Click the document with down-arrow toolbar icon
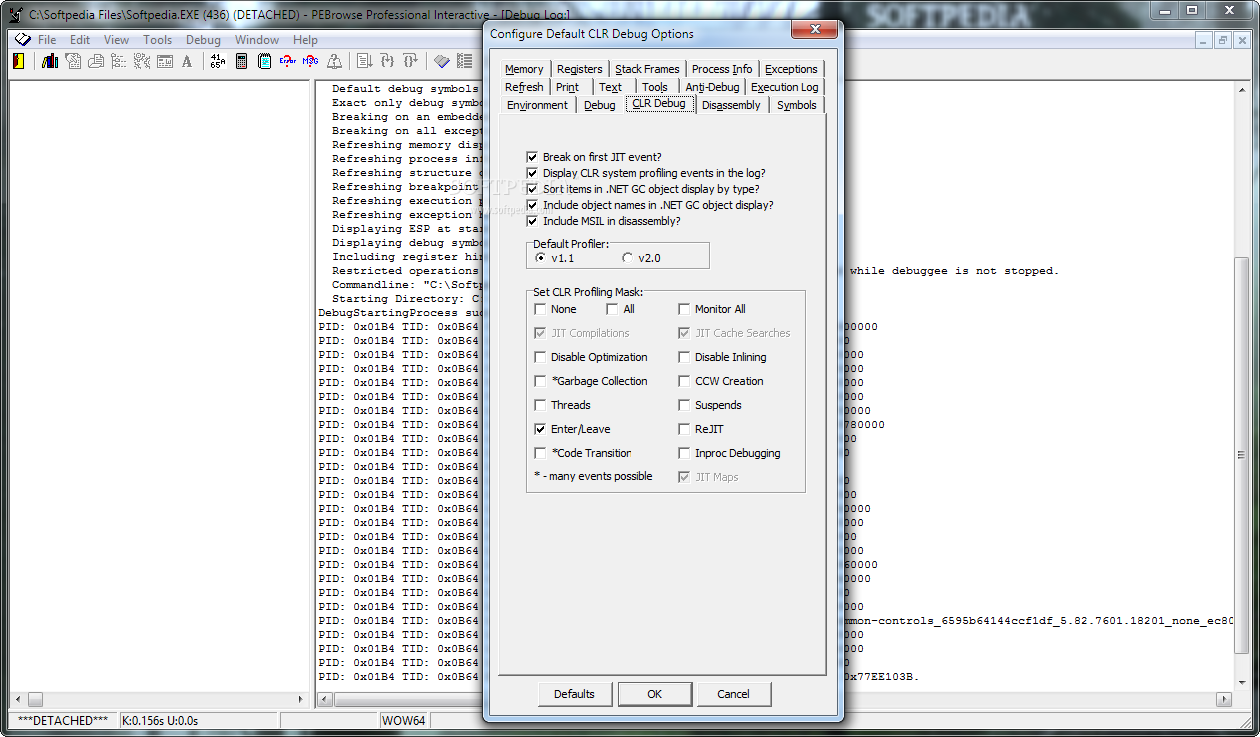1260x737 pixels. click(364, 61)
